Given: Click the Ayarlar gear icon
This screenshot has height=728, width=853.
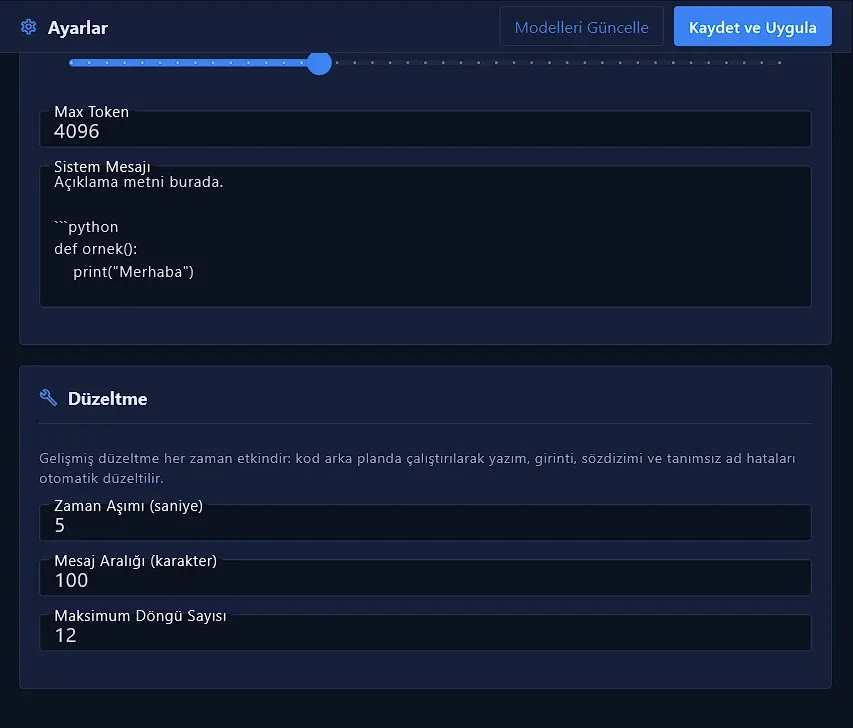Looking at the screenshot, I should (28, 27).
